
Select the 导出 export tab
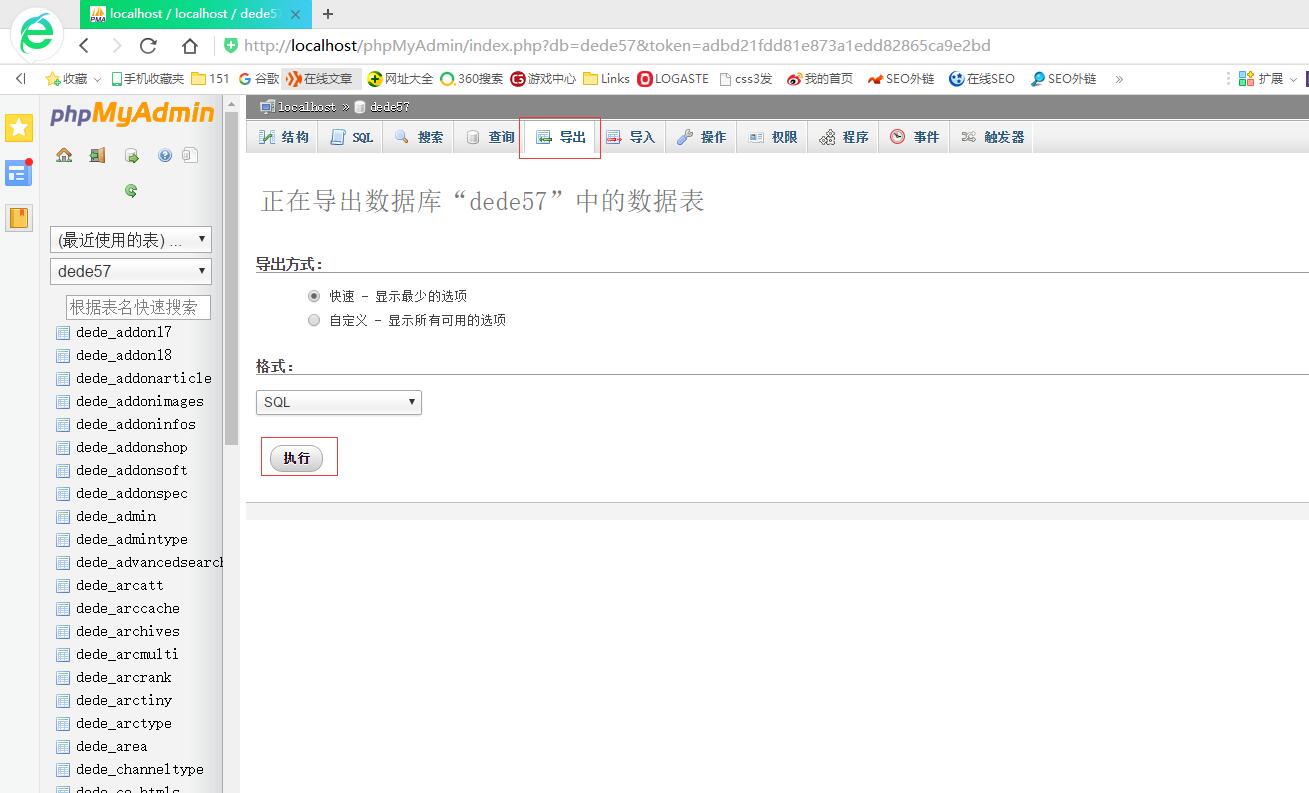click(560, 137)
